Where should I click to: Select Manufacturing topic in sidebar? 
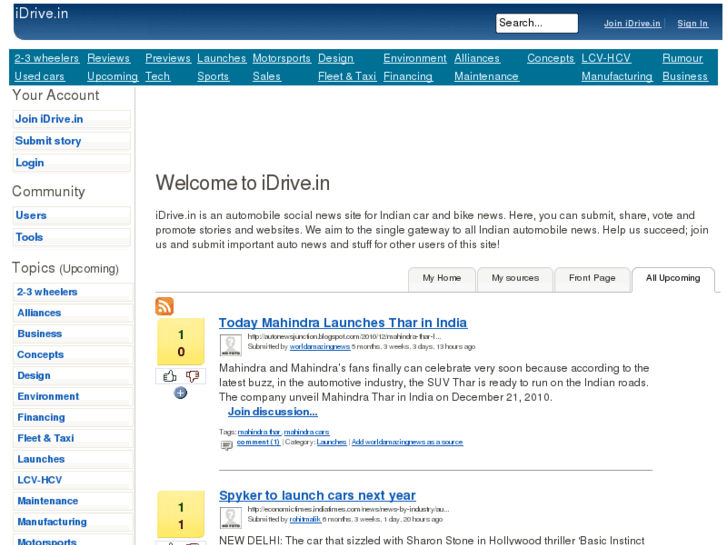[x=73, y=522]
